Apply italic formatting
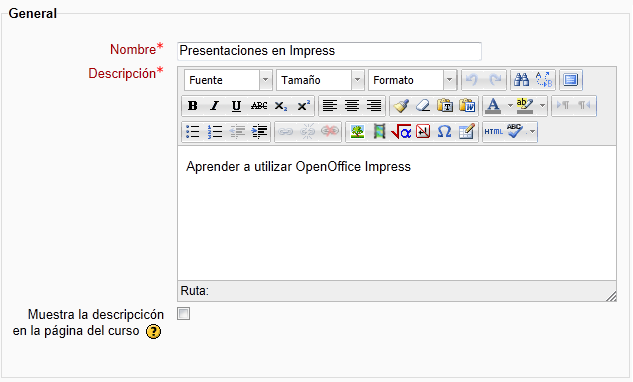The width and height of the screenshot is (633, 382). pos(214,106)
